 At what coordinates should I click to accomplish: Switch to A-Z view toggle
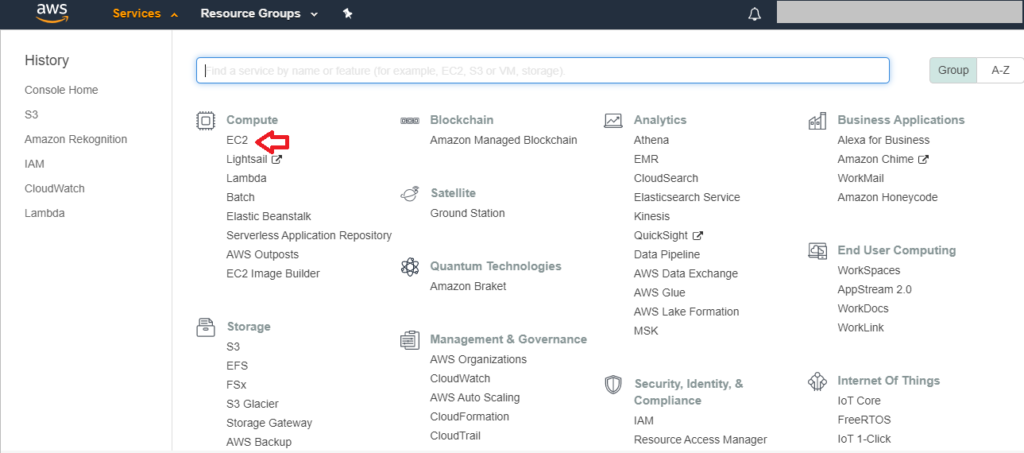999,71
